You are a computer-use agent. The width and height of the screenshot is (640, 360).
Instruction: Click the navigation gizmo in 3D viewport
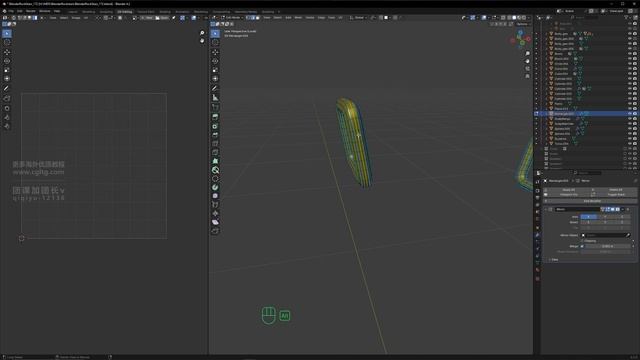tap(520, 39)
